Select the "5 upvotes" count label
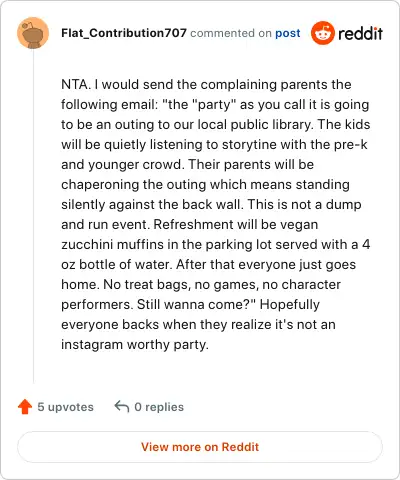This screenshot has width=400, height=480. point(65,407)
